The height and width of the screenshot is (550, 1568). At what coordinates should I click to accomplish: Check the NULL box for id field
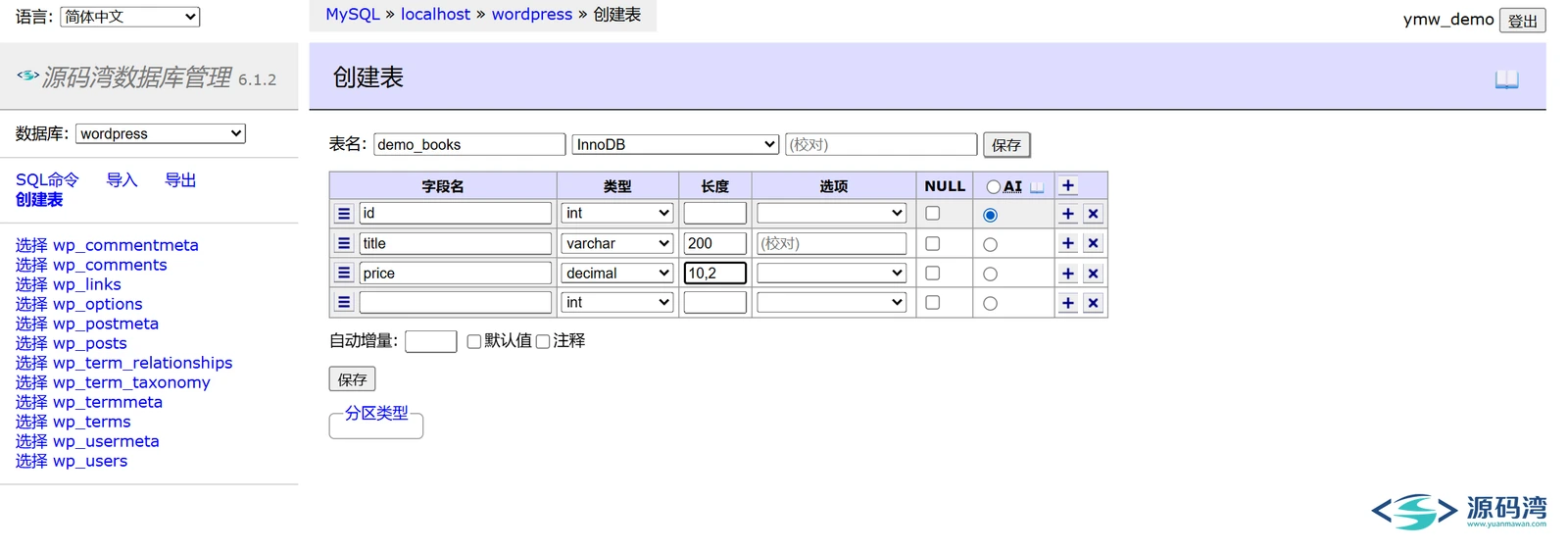pyautogui.click(x=932, y=213)
